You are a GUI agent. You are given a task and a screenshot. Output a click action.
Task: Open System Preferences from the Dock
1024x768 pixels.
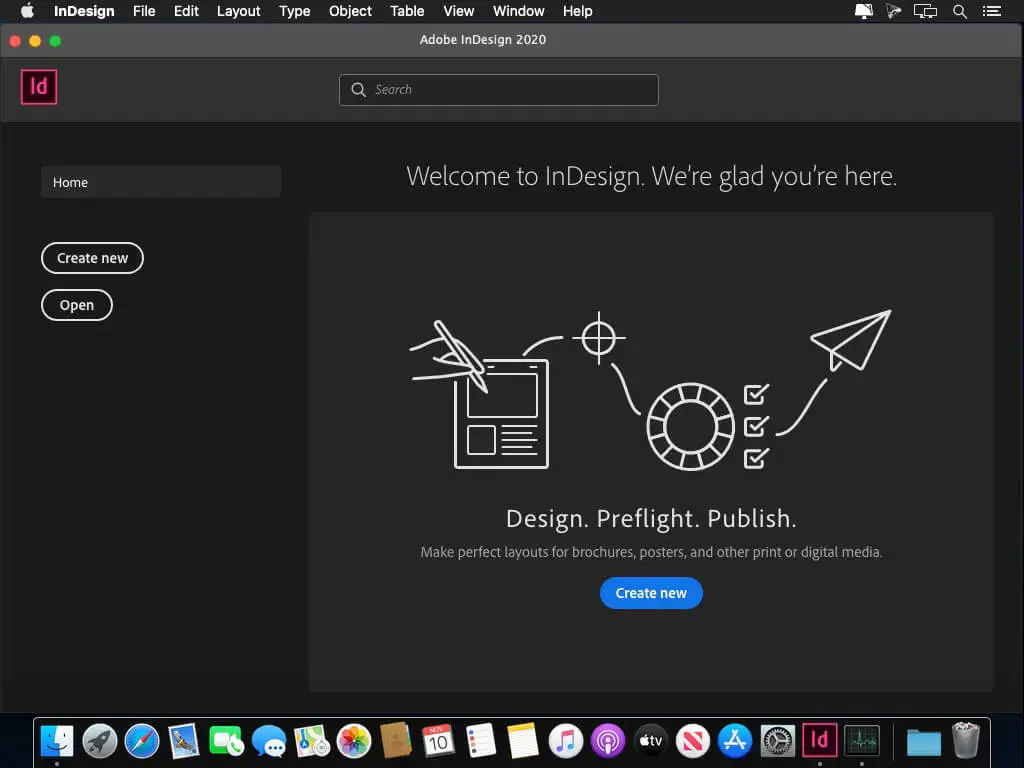[777, 740]
